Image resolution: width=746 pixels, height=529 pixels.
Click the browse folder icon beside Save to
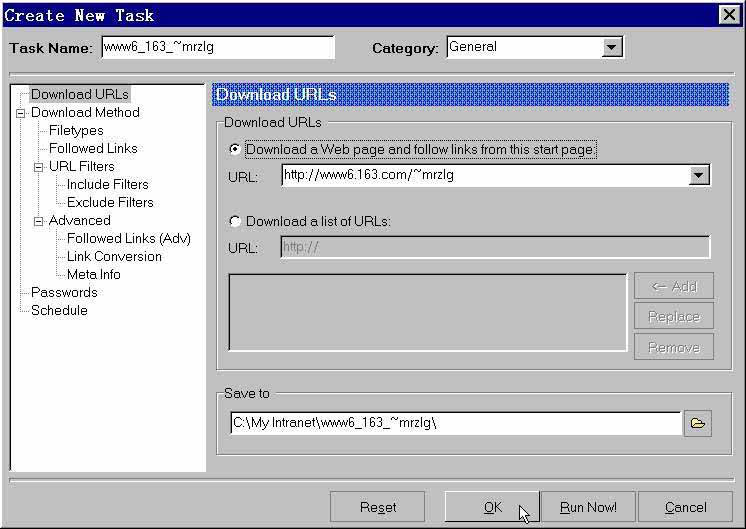click(697, 423)
